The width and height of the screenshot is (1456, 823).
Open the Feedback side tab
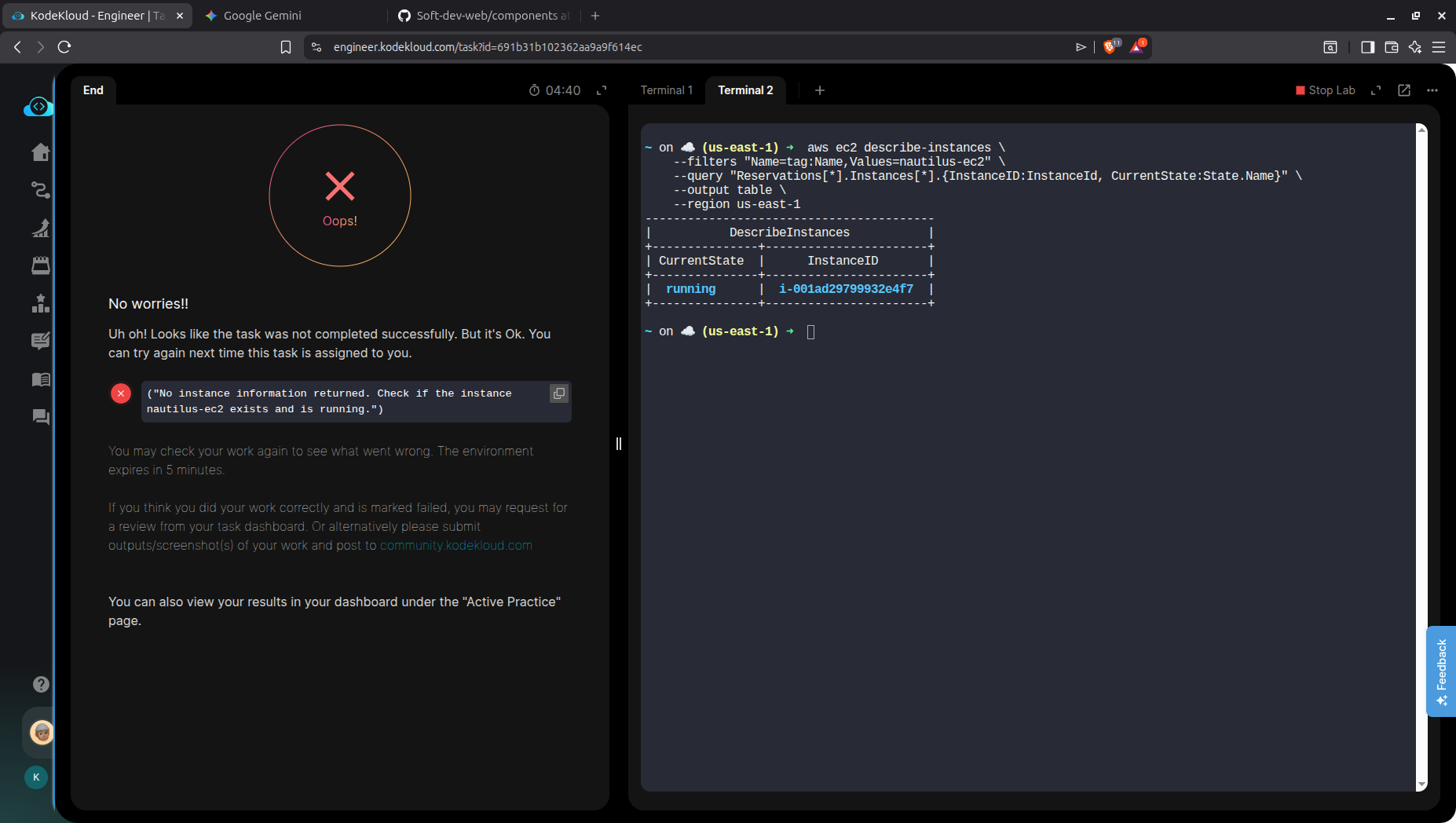click(x=1441, y=671)
